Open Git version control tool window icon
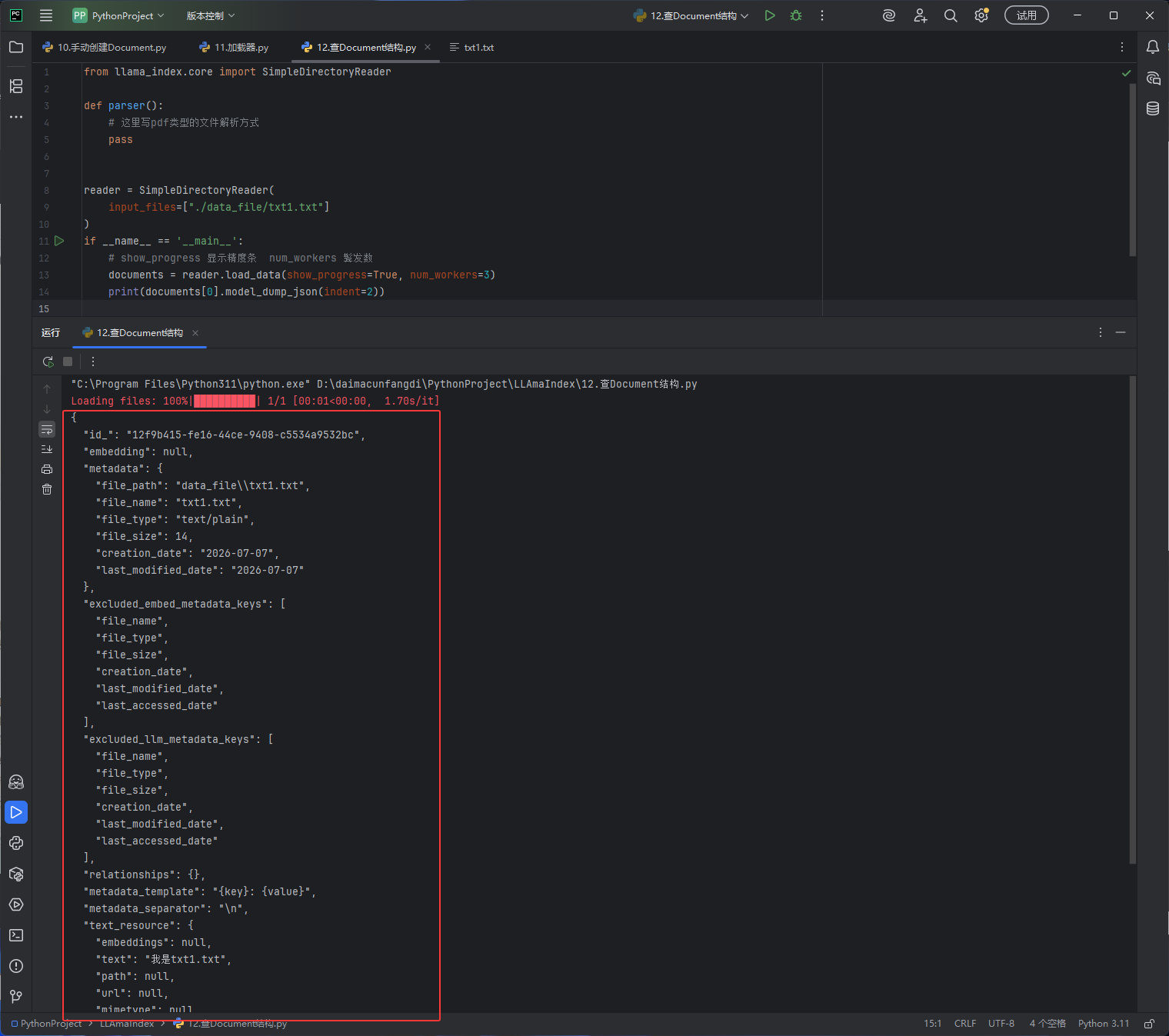This screenshot has width=1169, height=1036. (x=16, y=997)
